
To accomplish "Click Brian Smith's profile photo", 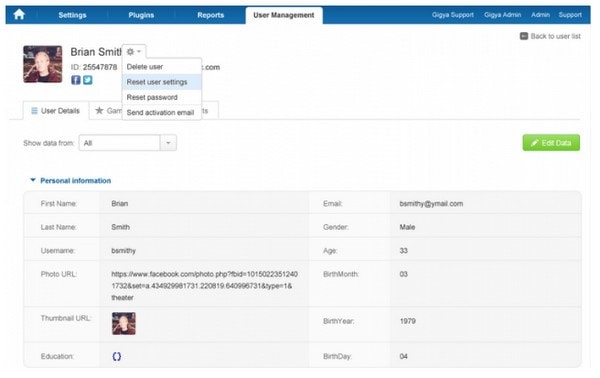I will pyautogui.click(x=42, y=64).
